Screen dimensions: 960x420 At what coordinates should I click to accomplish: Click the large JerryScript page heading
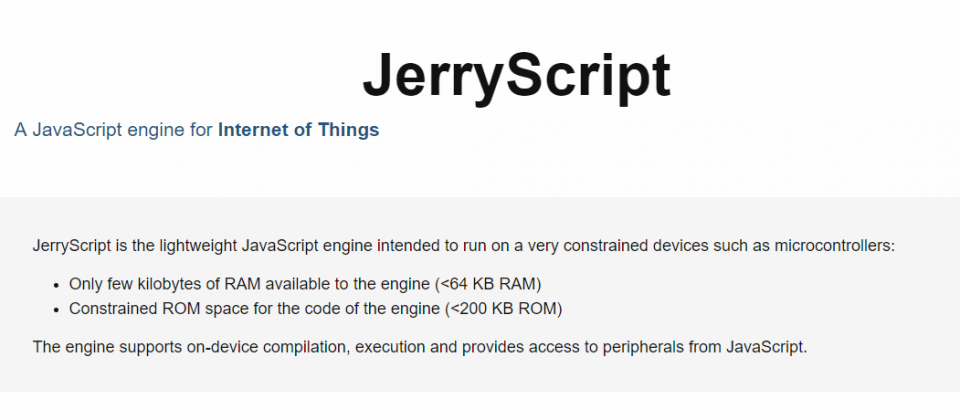point(517,77)
